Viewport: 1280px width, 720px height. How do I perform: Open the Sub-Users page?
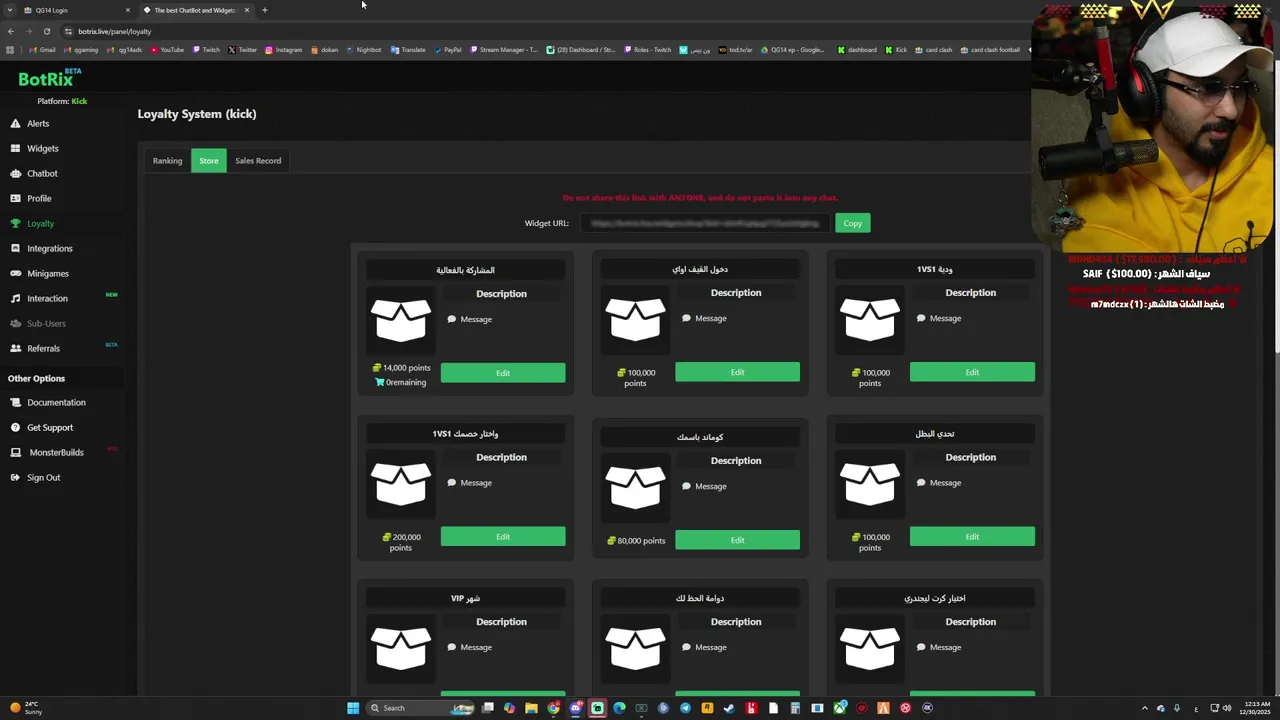[x=46, y=323]
